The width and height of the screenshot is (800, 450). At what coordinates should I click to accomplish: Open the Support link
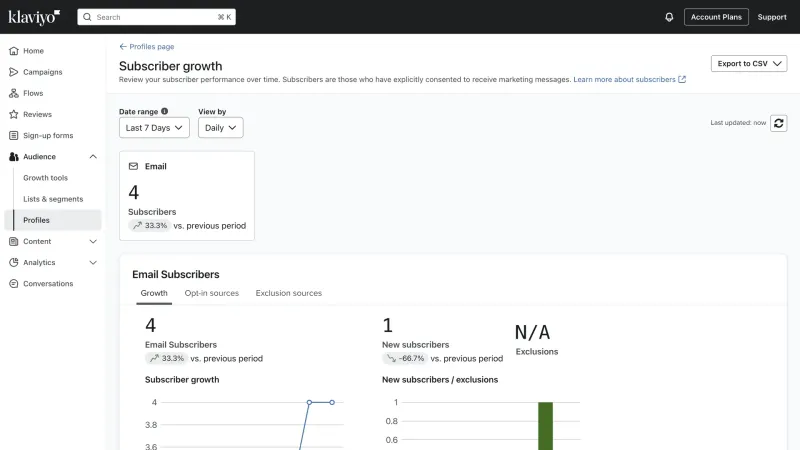(x=772, y=17)
